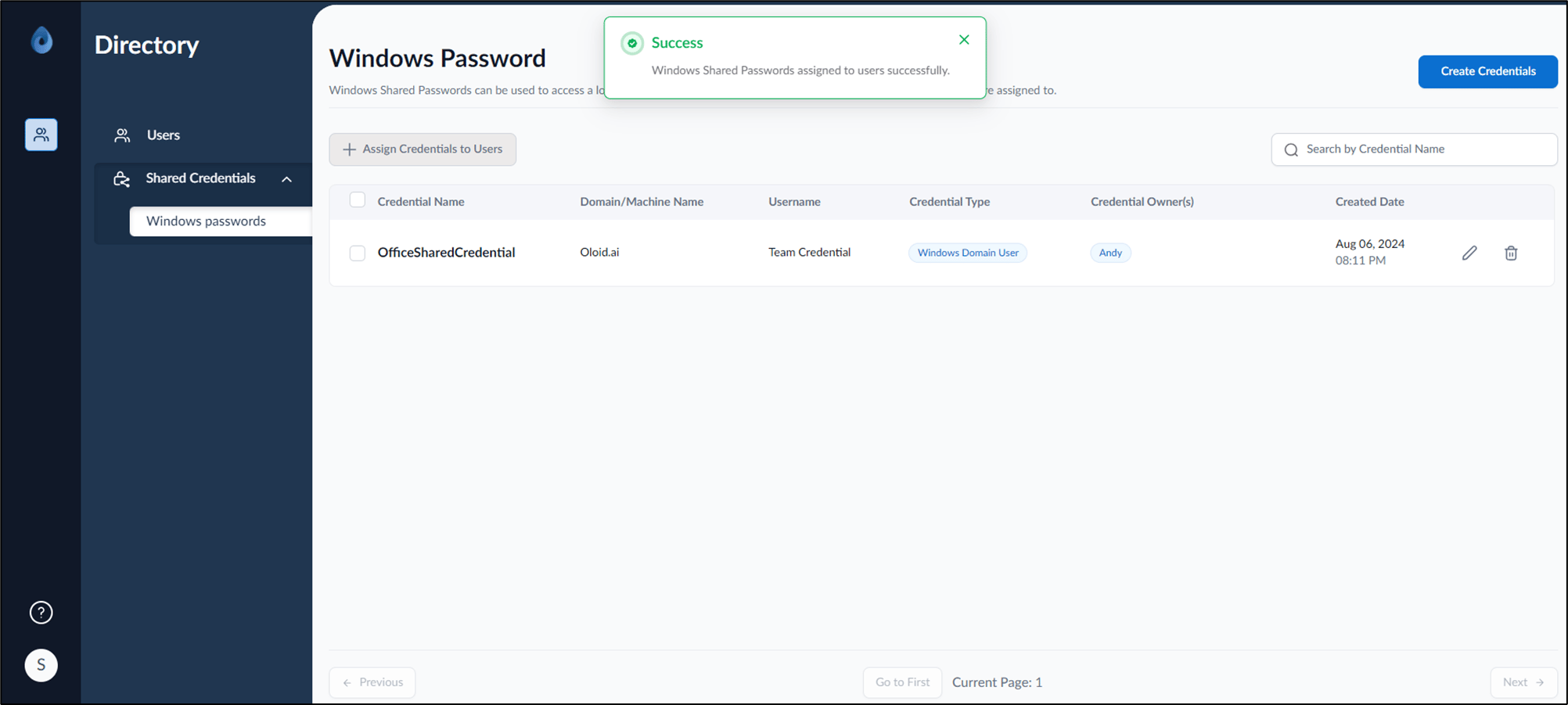The width and height of the screenshot is (1568, 705).
Task: Click the Go to First button
Action: (902, 682)
